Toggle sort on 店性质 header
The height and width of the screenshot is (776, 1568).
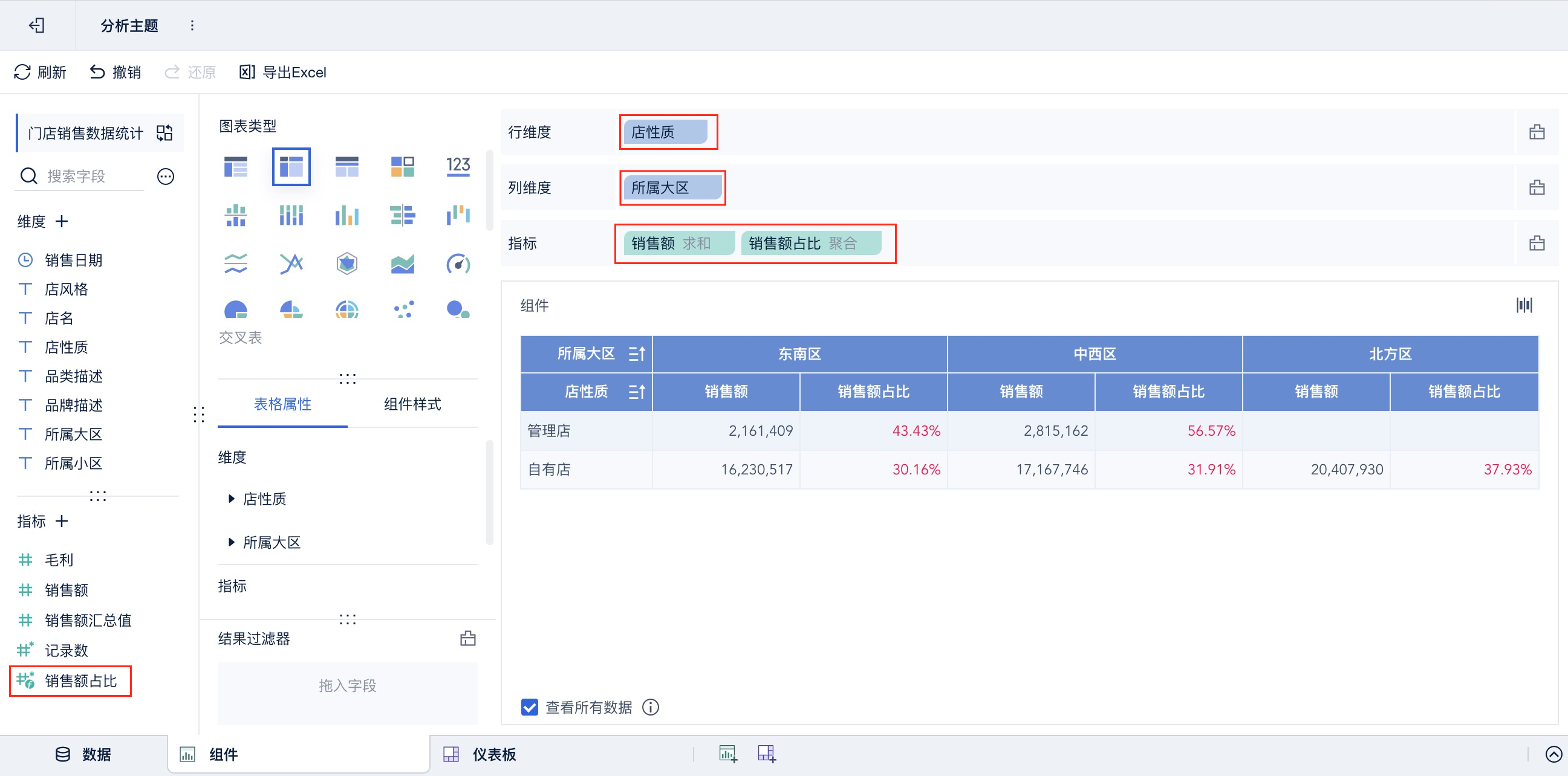[x=636, y=392]
